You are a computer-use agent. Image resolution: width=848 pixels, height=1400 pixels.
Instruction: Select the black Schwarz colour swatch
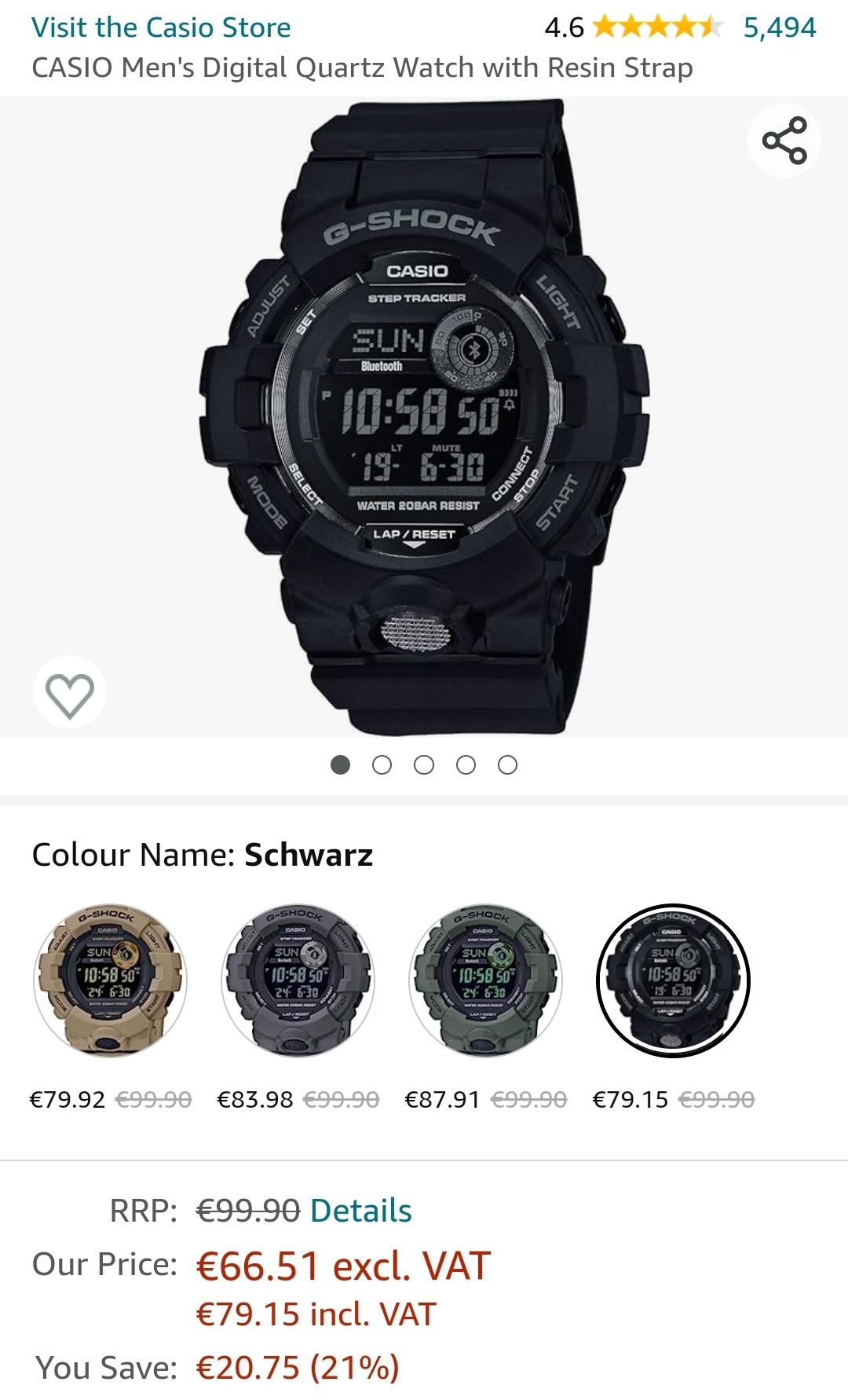(x=673, y=980)
